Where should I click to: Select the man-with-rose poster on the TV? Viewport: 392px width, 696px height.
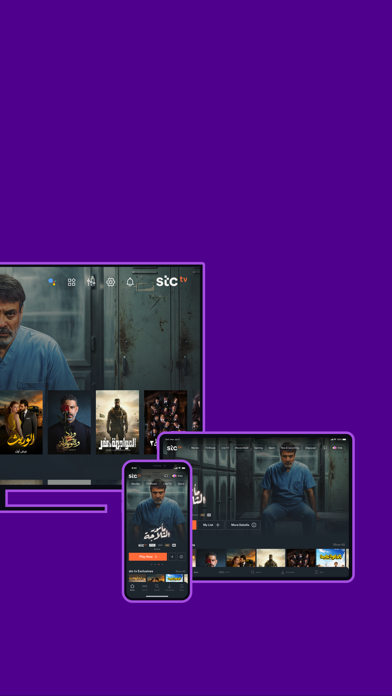point(69,422)
